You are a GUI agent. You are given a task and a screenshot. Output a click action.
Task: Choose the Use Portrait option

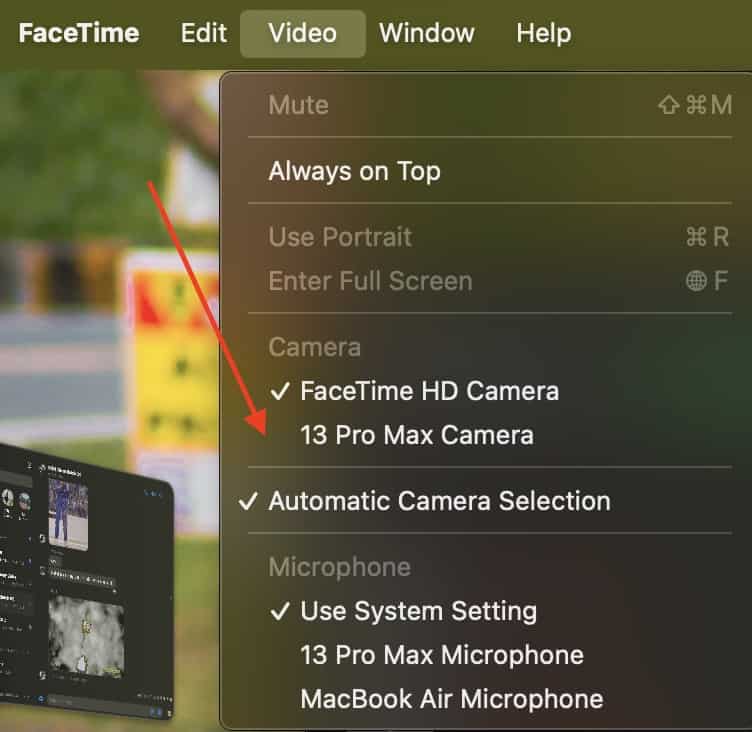tap(340, 237)
